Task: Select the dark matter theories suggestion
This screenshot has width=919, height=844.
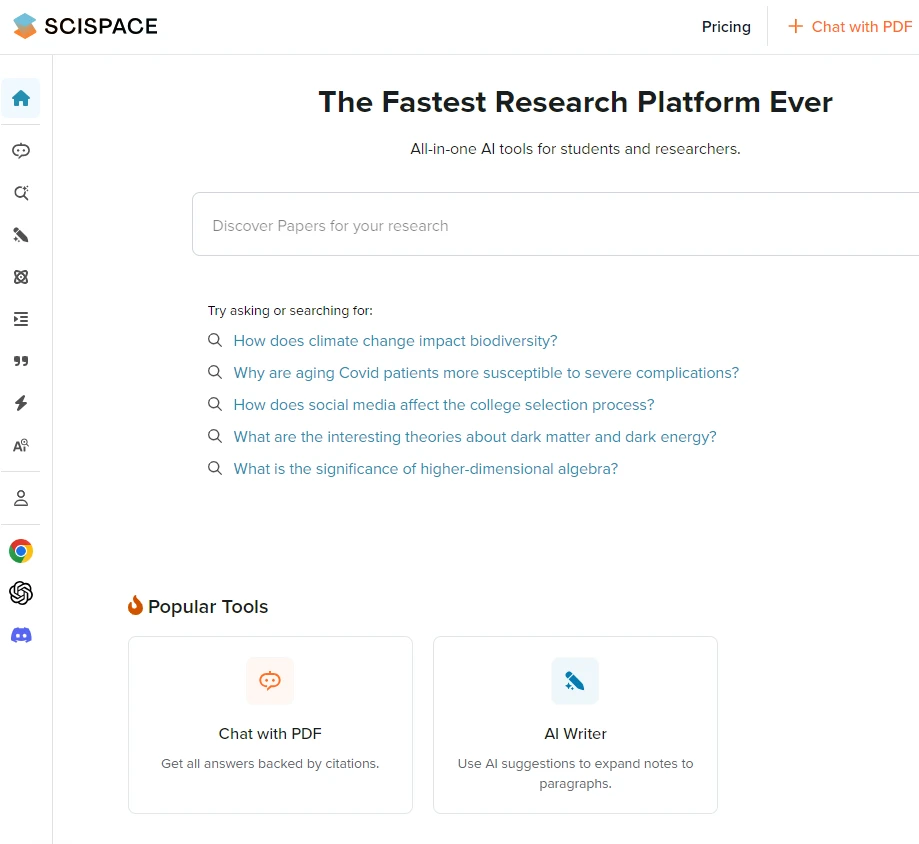Action: tap(475, 437)
